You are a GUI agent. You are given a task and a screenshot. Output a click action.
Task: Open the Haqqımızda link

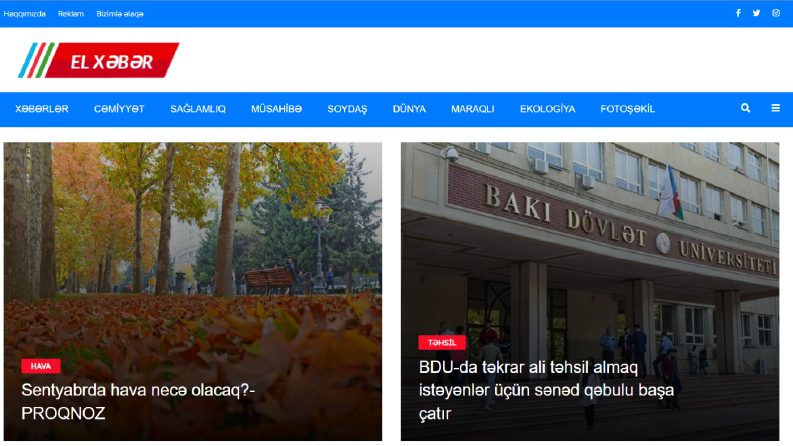pyautogui.click(x=24, y=14)
